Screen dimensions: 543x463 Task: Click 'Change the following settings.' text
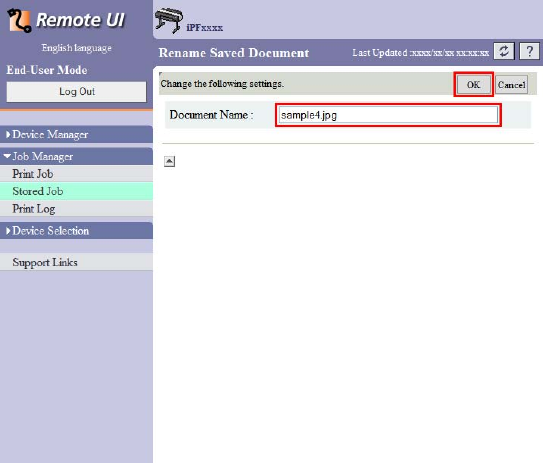222,84
